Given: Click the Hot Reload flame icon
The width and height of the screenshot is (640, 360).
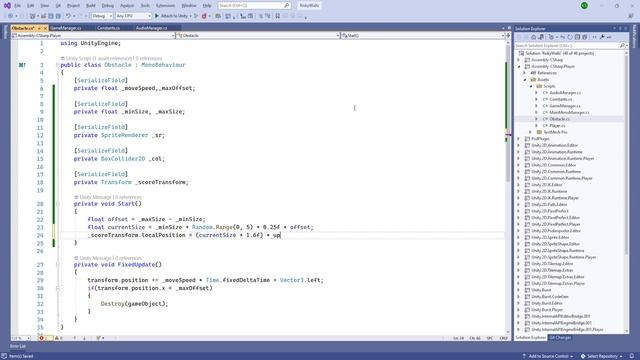Looking at the screenshot, I should (204, 16).
